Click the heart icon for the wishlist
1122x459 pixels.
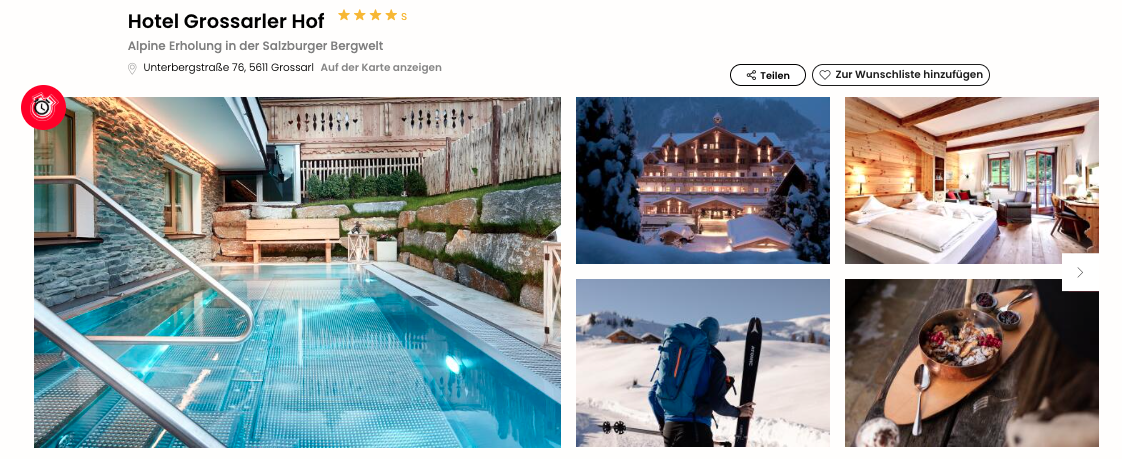[x=824, y=75]
